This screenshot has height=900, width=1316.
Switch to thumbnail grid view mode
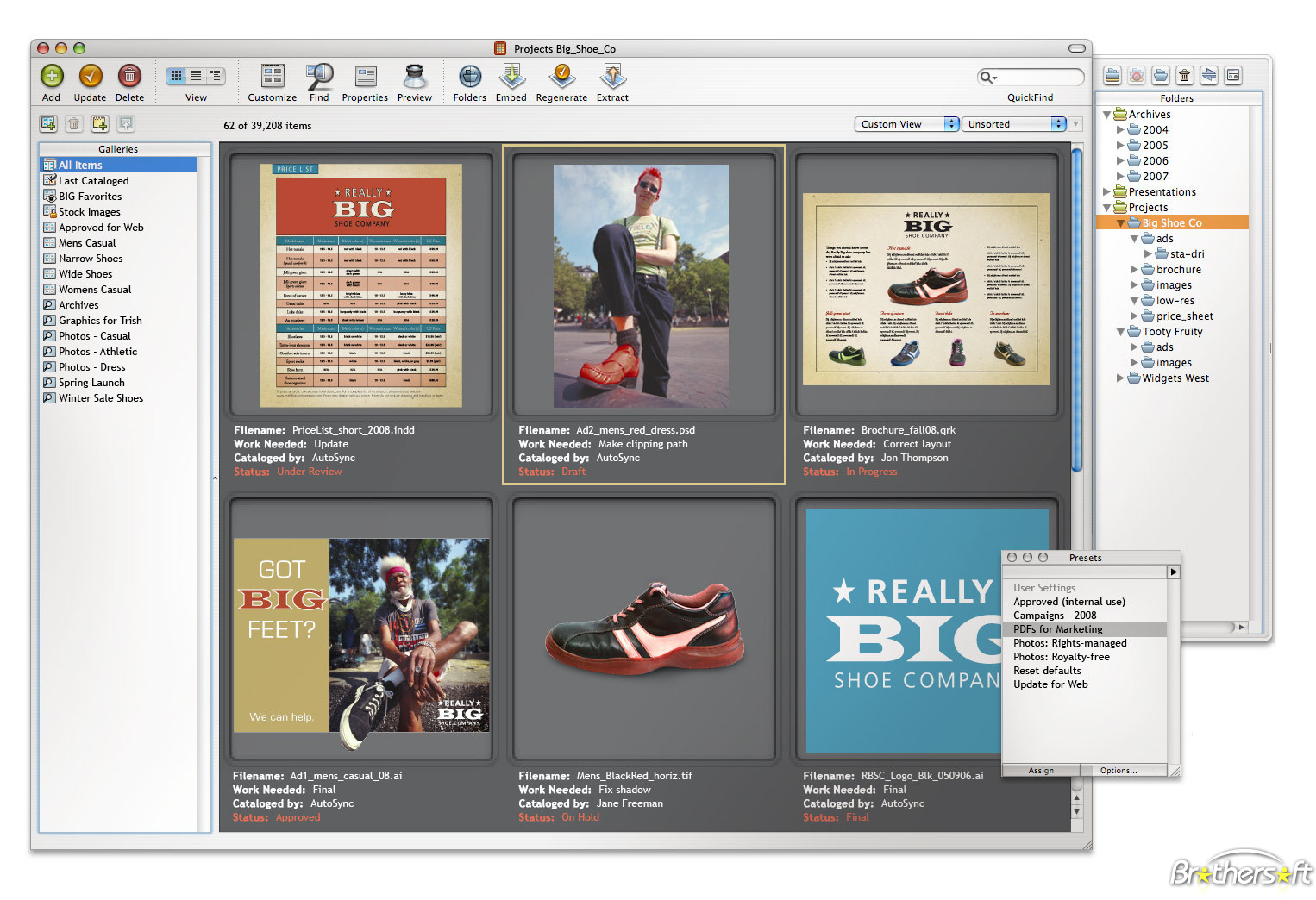177,76
